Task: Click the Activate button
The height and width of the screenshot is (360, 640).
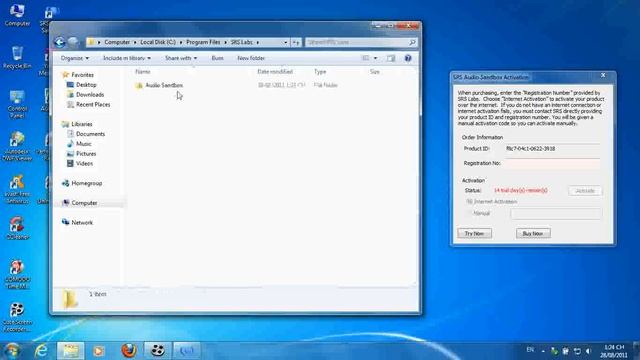Action: pos(585,191)
